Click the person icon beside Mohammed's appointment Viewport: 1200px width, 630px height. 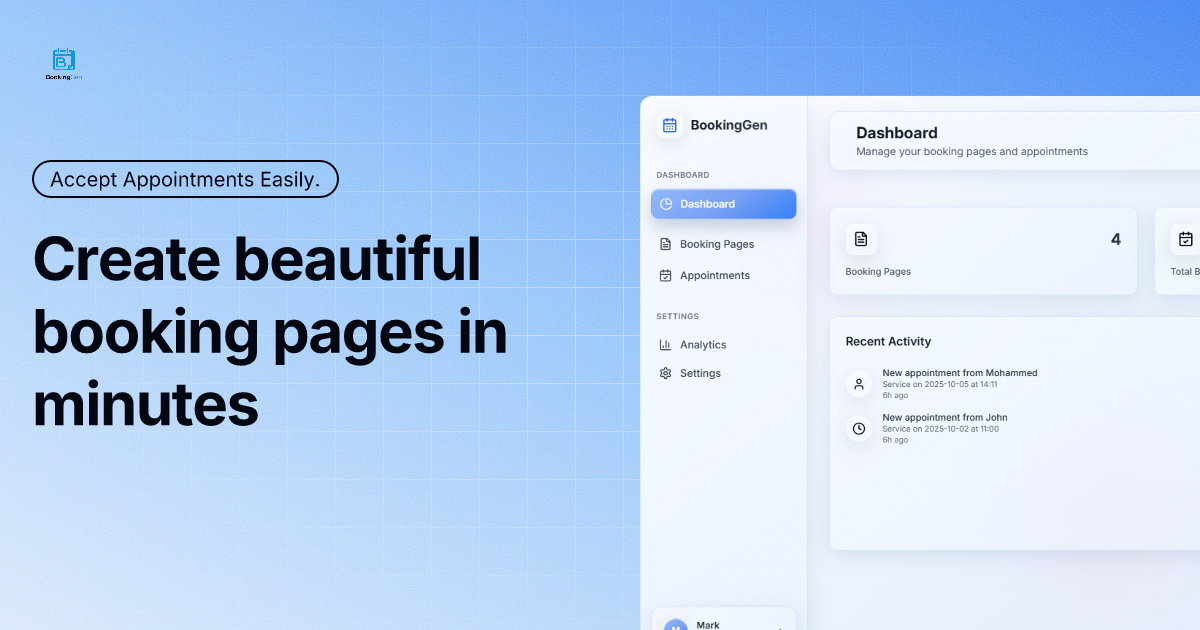(x=859, y=384)
